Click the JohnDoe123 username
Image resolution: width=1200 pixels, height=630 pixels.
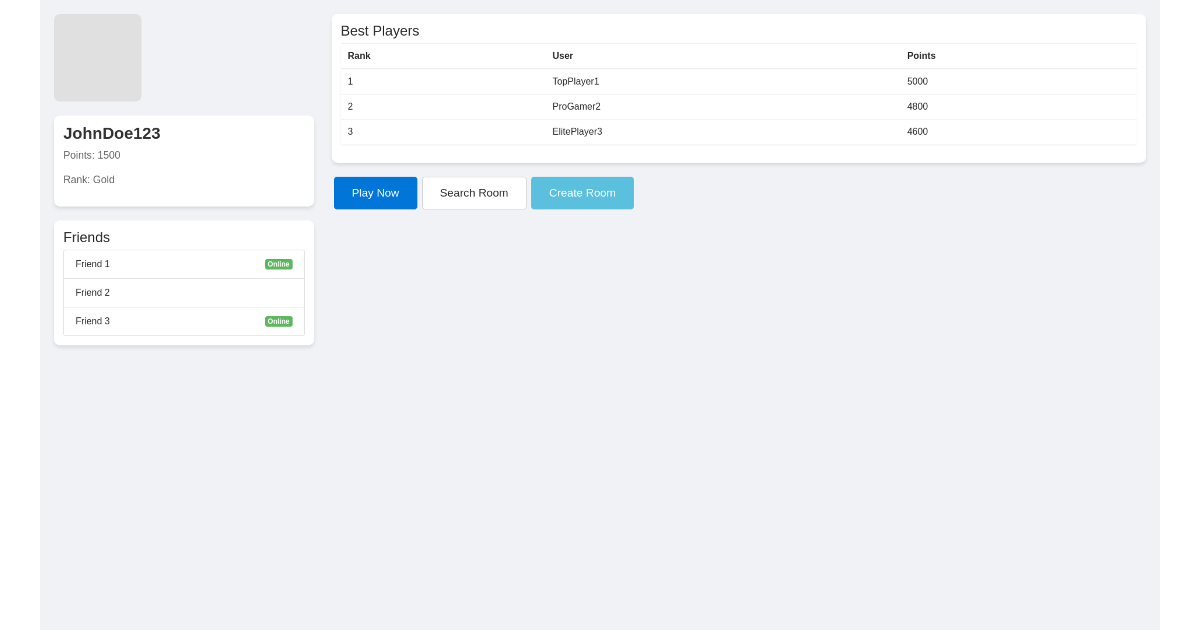click(x=112, y=133)
